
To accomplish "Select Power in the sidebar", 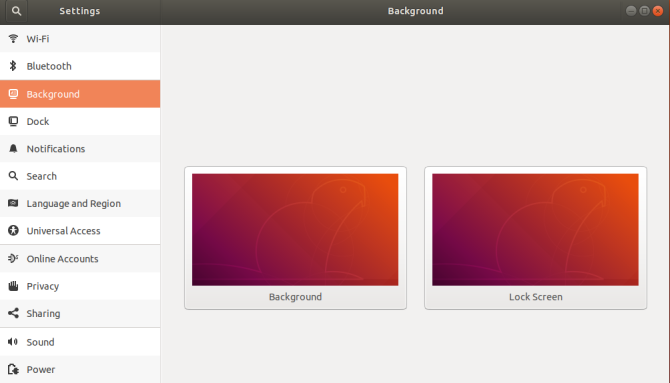I will tap(80, 369).
